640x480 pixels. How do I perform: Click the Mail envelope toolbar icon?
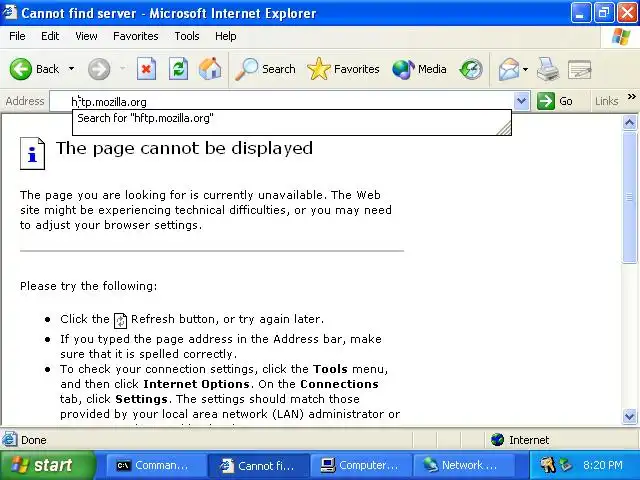pyautogui.click(x=508, y=69)
